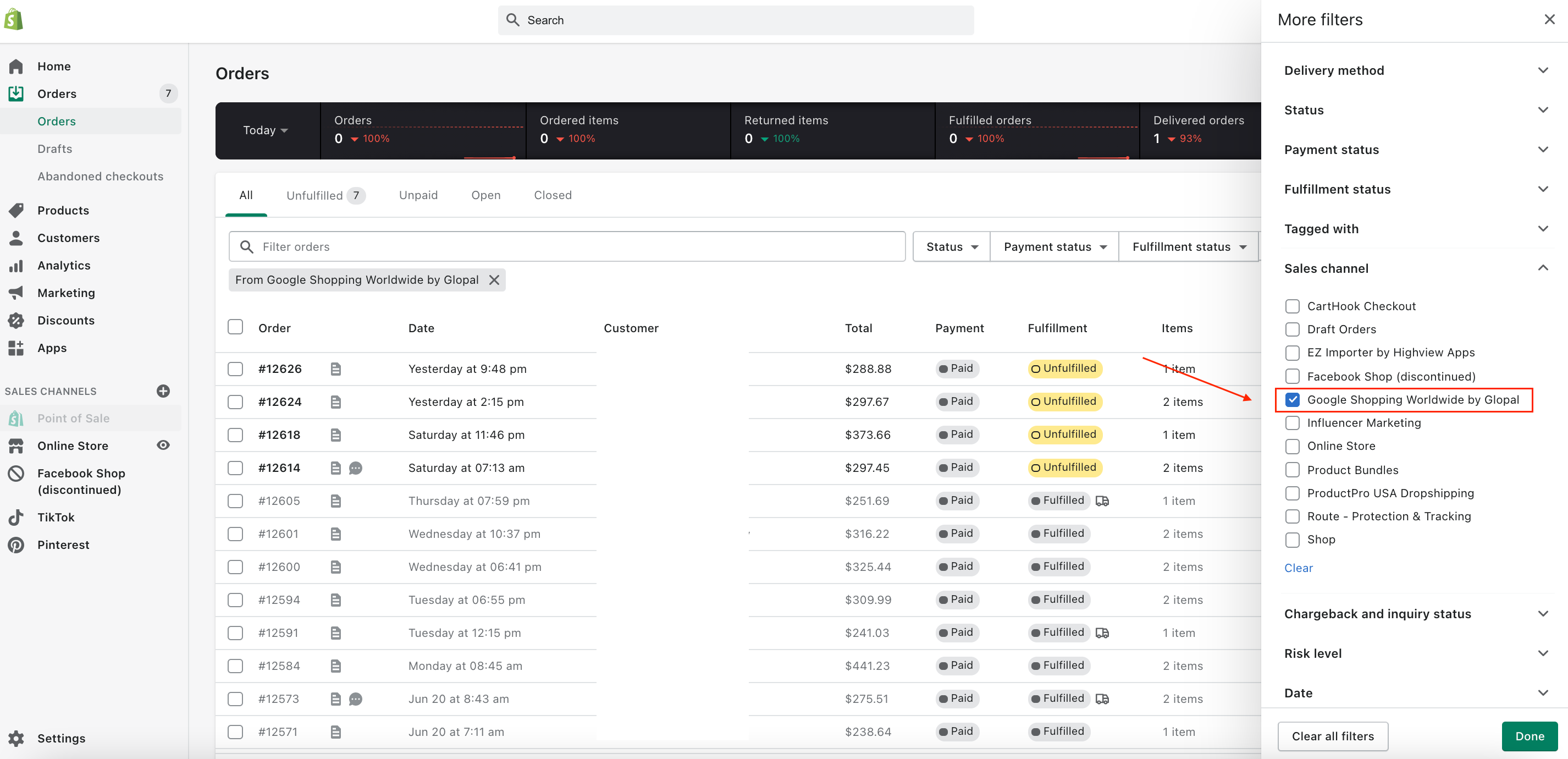This screenshot has width=1568, height=759.
Task: Click the chat bubble icon on order #12614
Action: tap(356, 468)
